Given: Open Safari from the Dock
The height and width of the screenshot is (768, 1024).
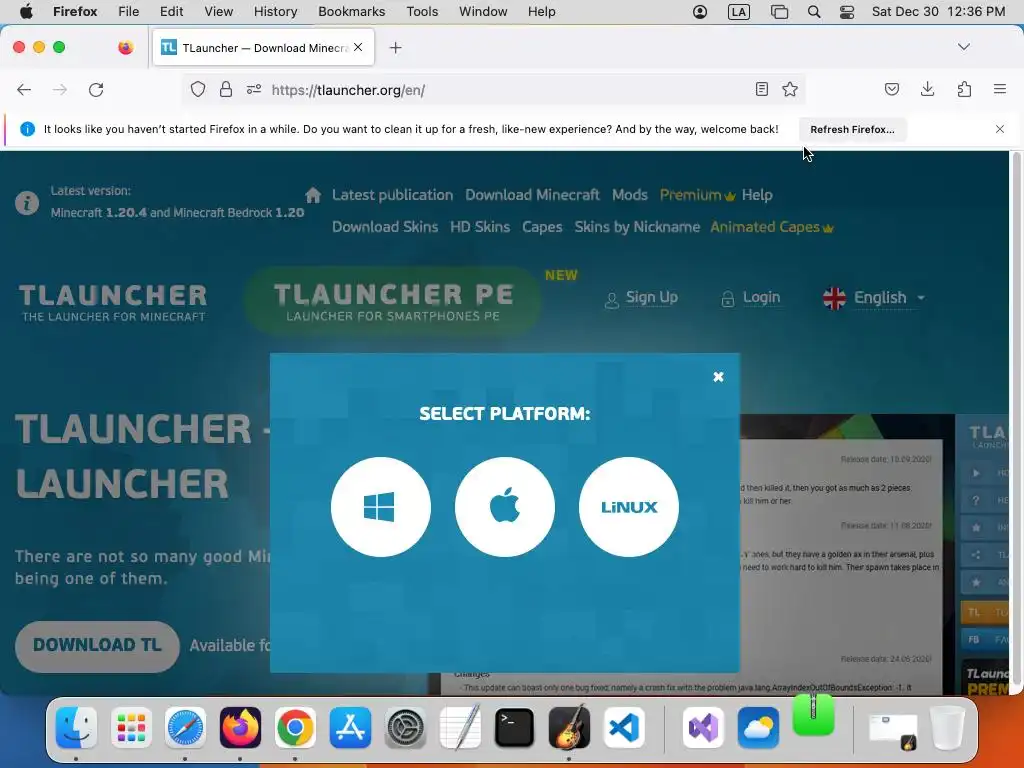Looking at the screenshot, I should 185,727.
